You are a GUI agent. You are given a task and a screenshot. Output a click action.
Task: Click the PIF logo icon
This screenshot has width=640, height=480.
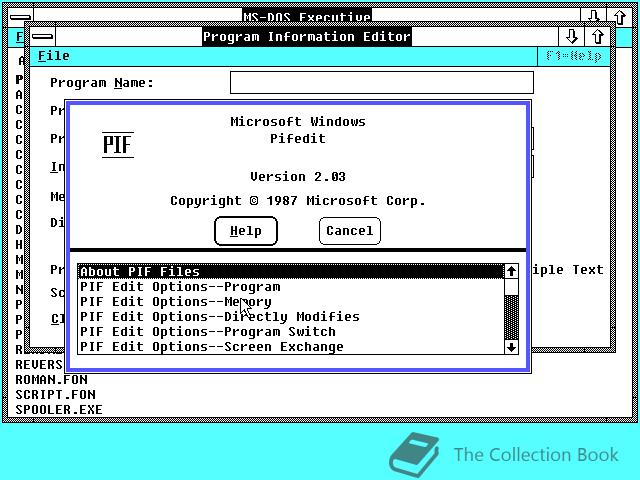(x=118, y=144)
